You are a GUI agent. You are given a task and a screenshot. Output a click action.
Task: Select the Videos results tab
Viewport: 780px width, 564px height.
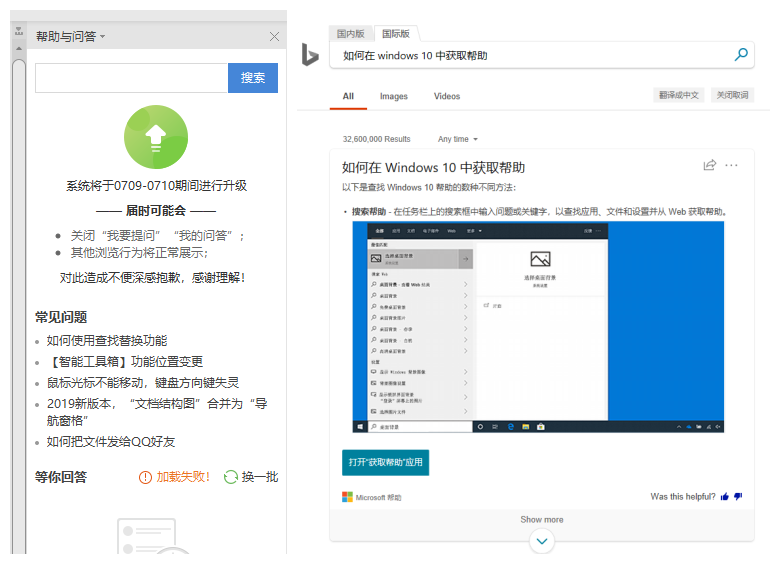(x=447, y=96)
